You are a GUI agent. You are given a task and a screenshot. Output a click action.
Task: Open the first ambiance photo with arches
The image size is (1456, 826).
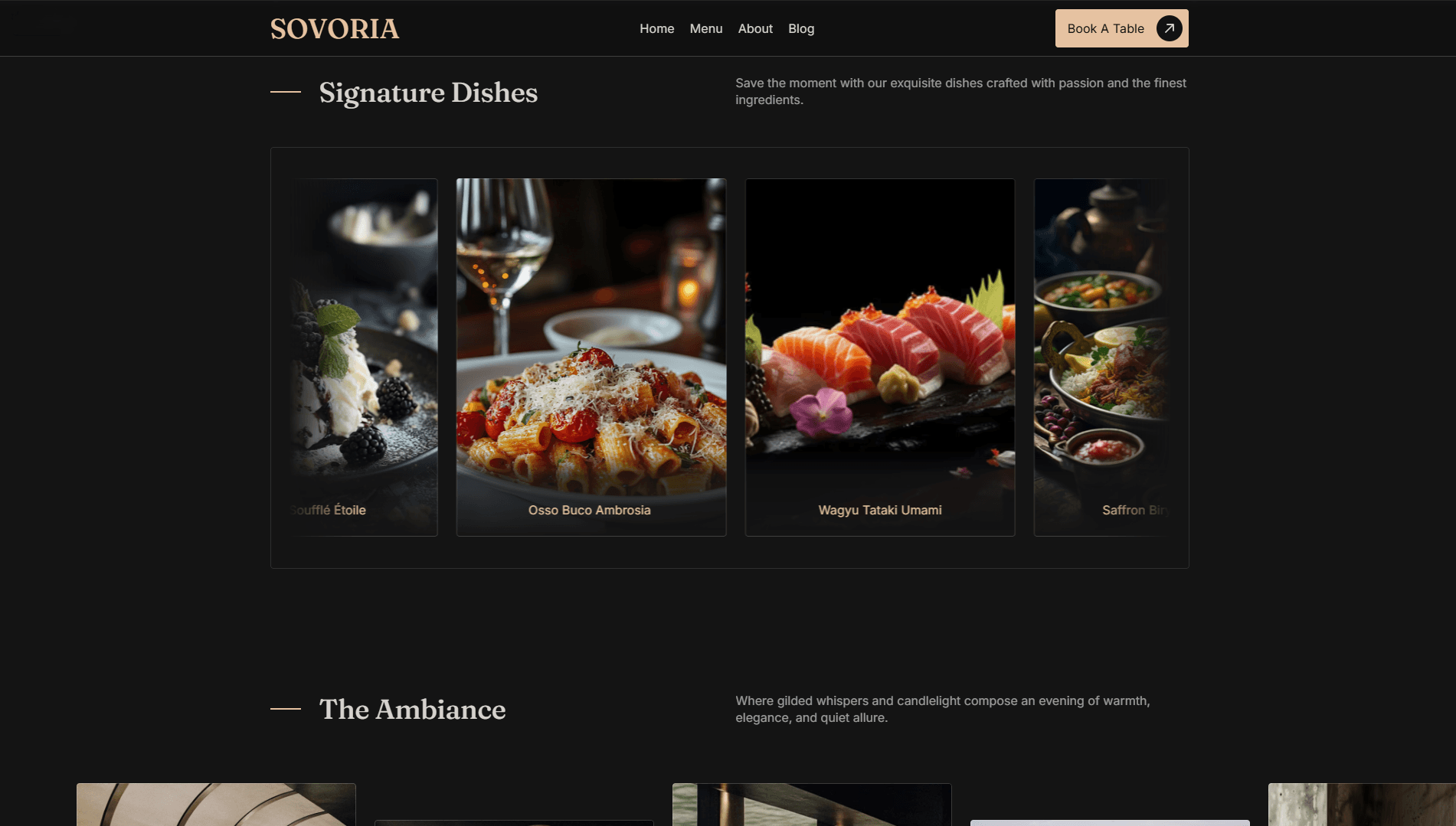[x=216, y=805]
